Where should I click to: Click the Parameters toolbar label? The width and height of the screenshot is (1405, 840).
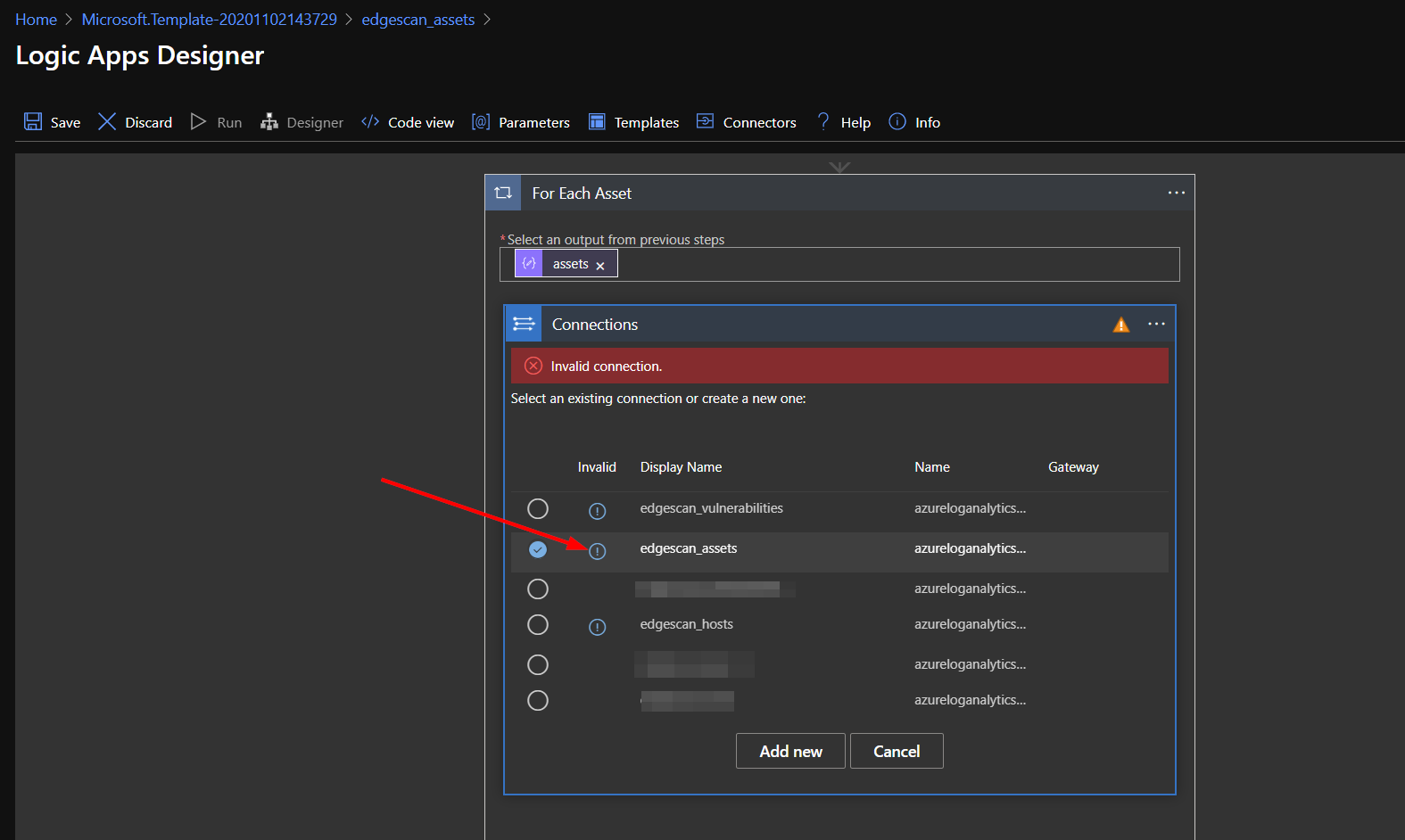tap(534, 122)
